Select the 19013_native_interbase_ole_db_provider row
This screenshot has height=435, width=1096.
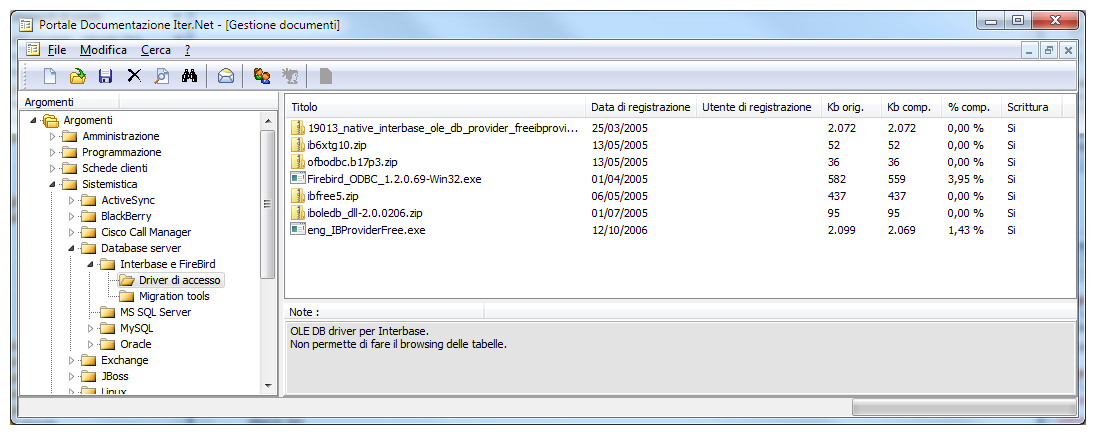[x=678, y=129]
